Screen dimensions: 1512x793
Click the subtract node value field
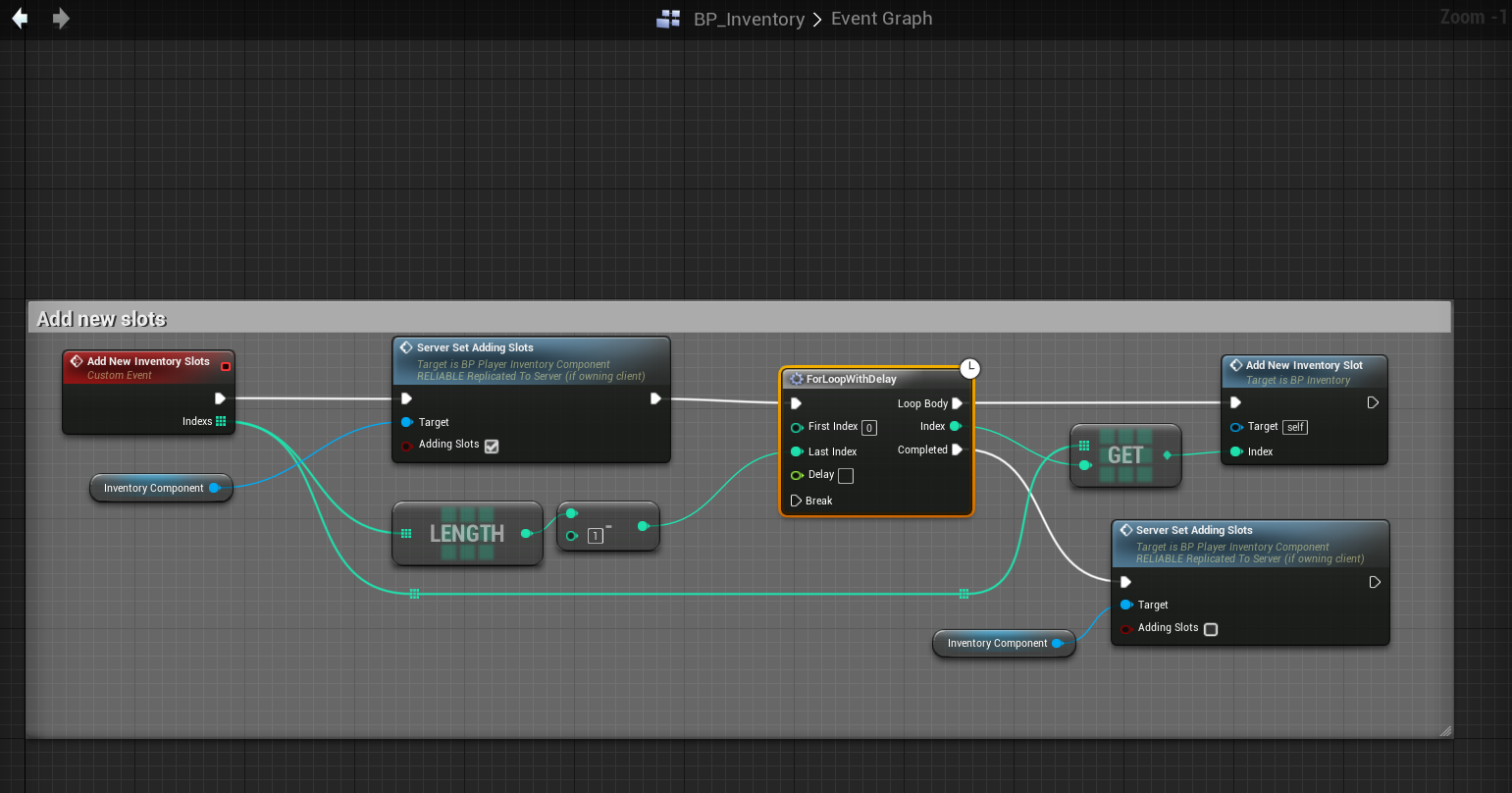point(595,536)
